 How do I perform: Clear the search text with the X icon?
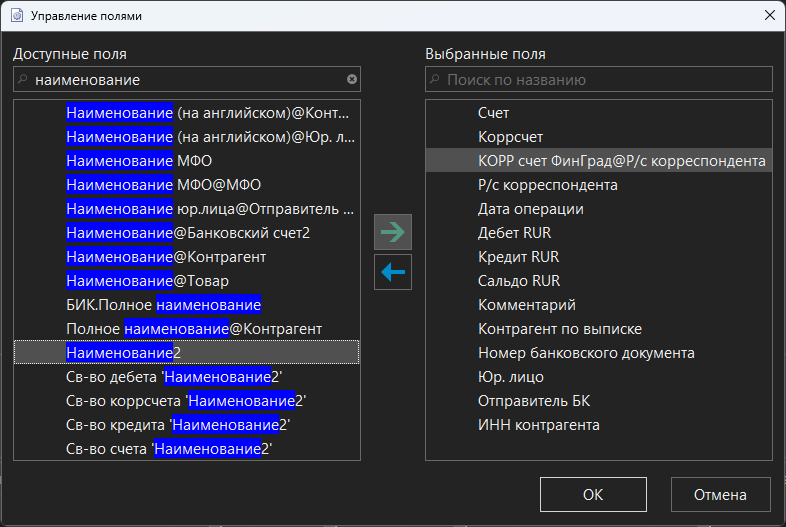coord(352,79)
